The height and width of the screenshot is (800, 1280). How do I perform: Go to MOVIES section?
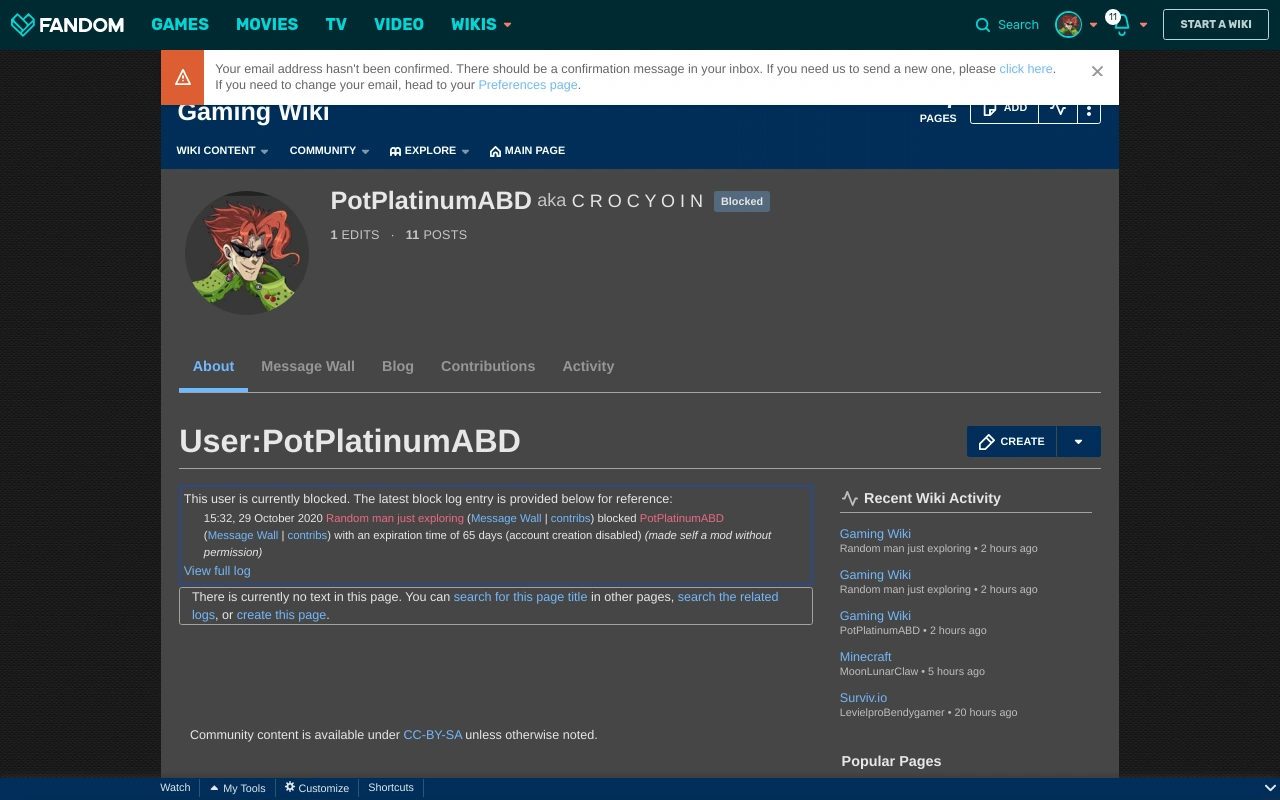pyautogui.click(x=267, y=24)
